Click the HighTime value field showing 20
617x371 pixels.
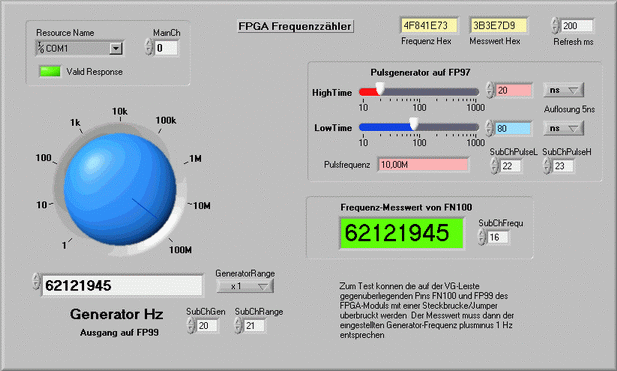(514, 90)
